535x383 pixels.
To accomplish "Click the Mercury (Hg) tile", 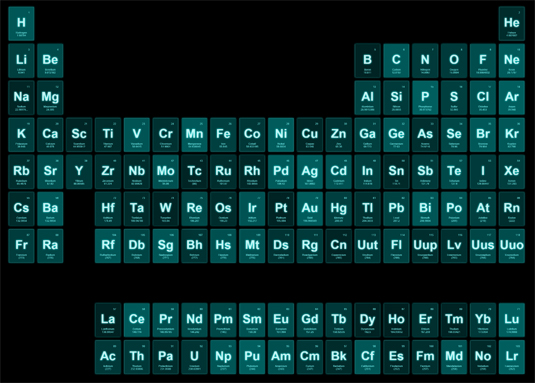I will [338, 209].
